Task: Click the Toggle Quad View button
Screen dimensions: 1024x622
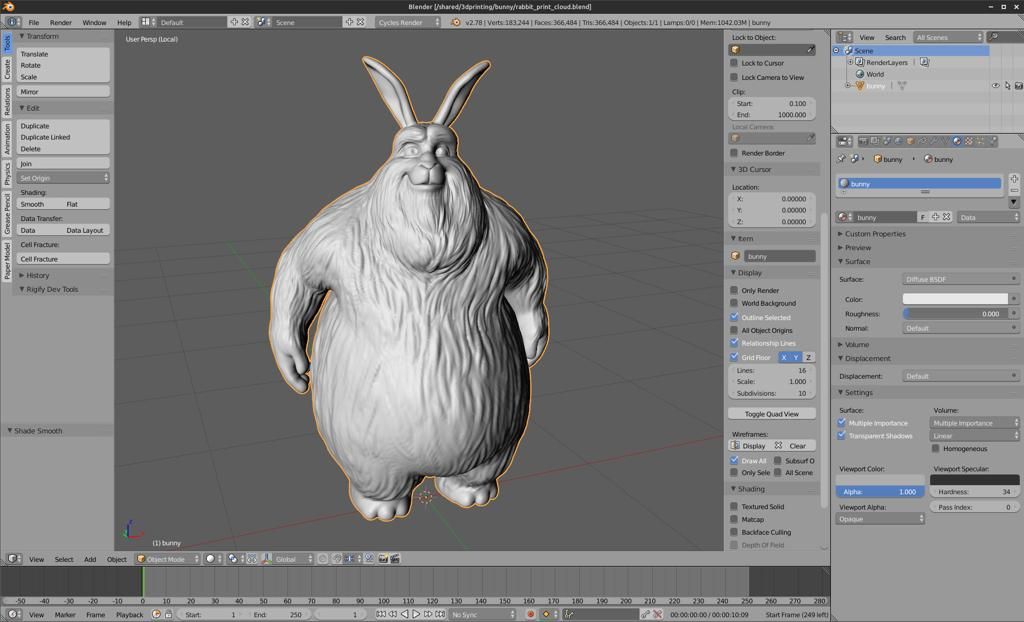Action: coord(772,414)
